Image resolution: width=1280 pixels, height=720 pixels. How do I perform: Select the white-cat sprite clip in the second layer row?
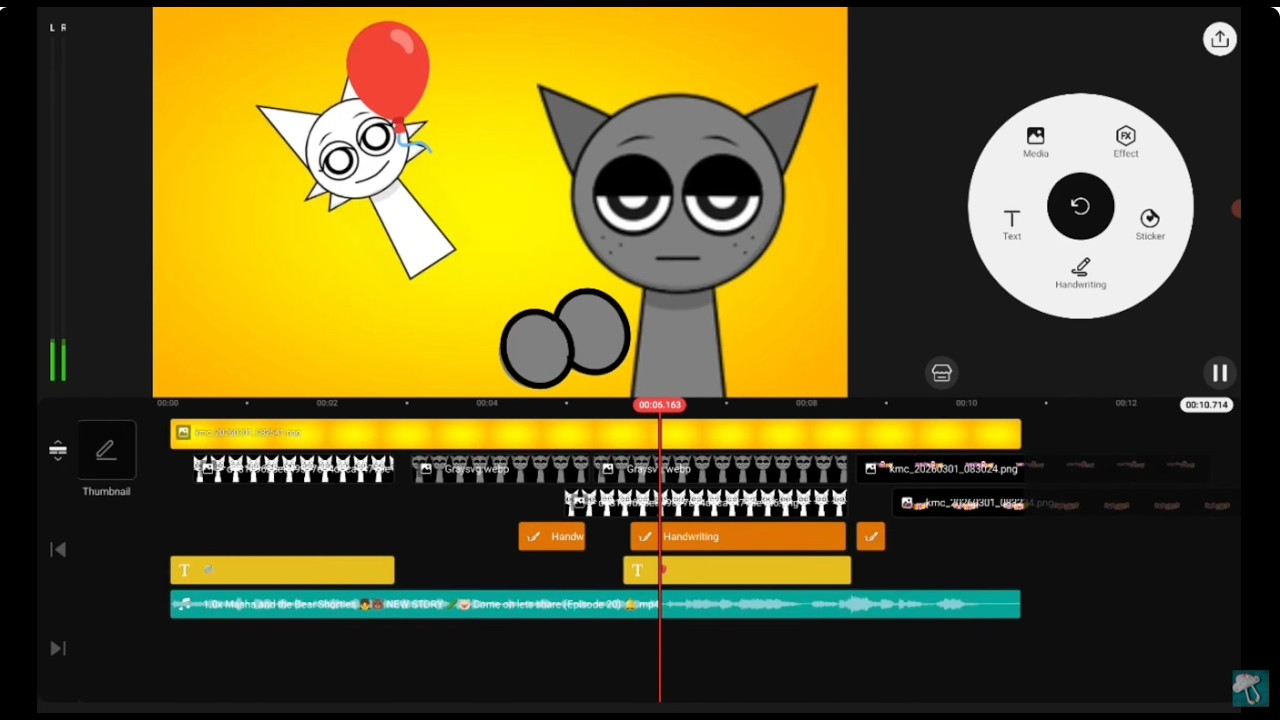(706, 503)
